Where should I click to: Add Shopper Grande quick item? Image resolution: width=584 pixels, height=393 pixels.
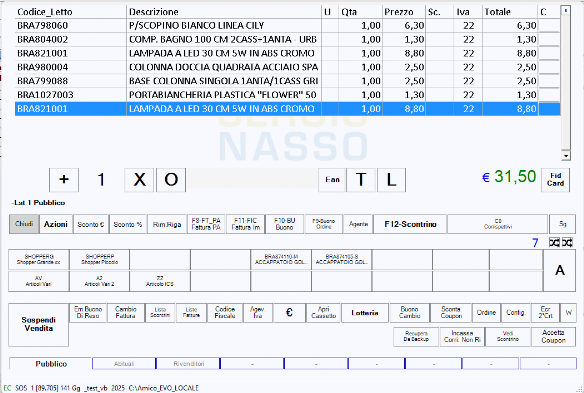(x=39, y=260)
